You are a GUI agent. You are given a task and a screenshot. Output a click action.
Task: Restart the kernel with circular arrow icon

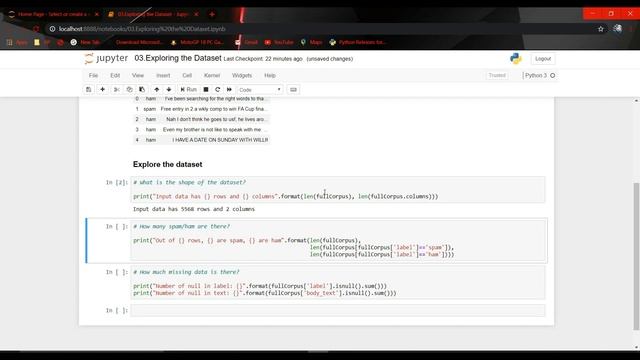pos(218,89)
